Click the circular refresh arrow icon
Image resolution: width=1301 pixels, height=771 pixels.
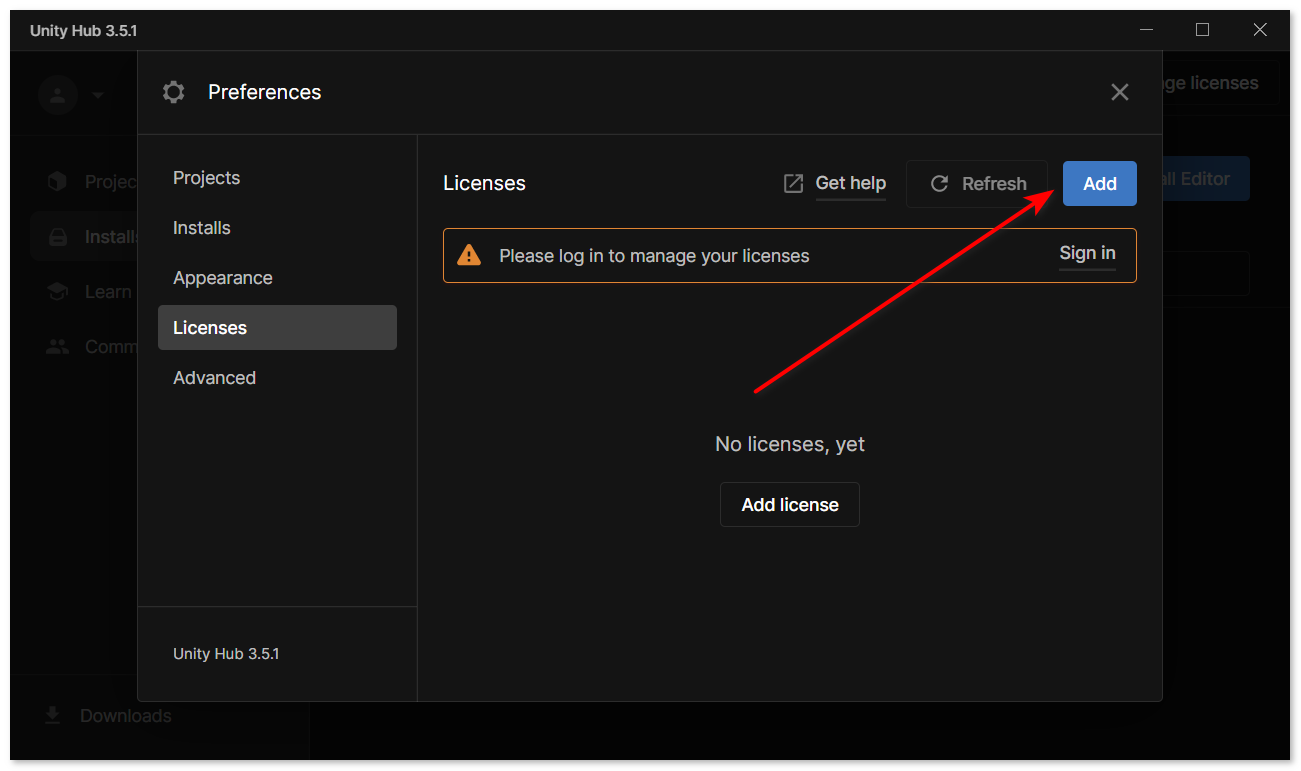939,184
